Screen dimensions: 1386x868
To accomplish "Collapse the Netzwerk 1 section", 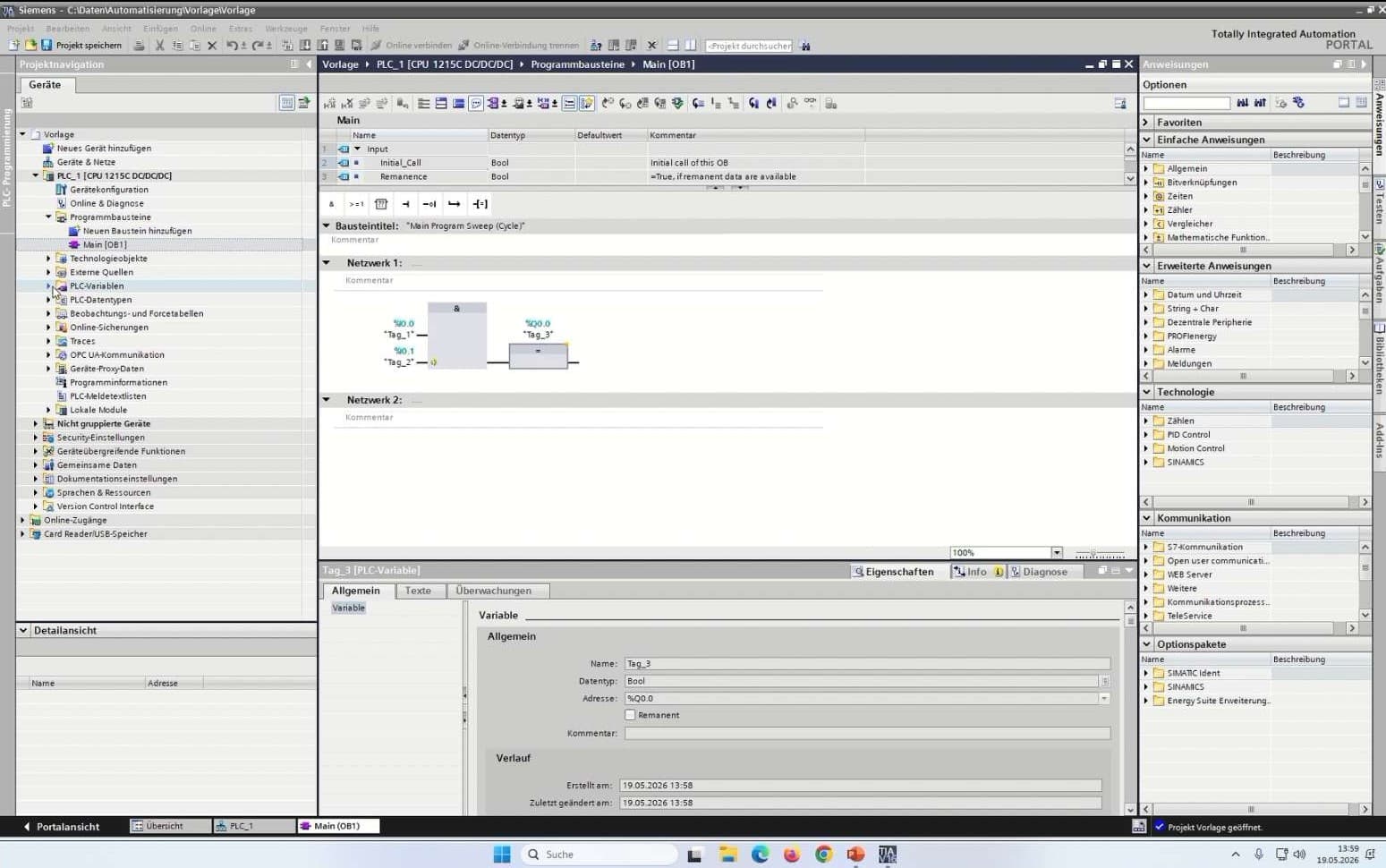I will [327, 263].
